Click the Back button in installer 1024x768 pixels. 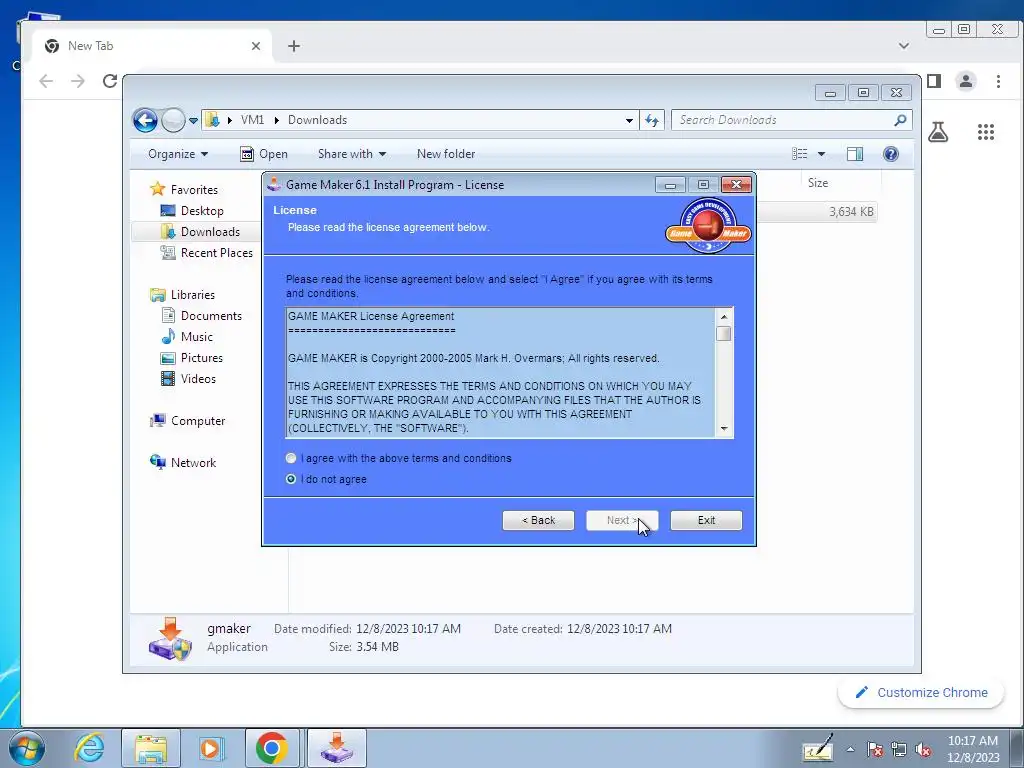coord(538,520)
